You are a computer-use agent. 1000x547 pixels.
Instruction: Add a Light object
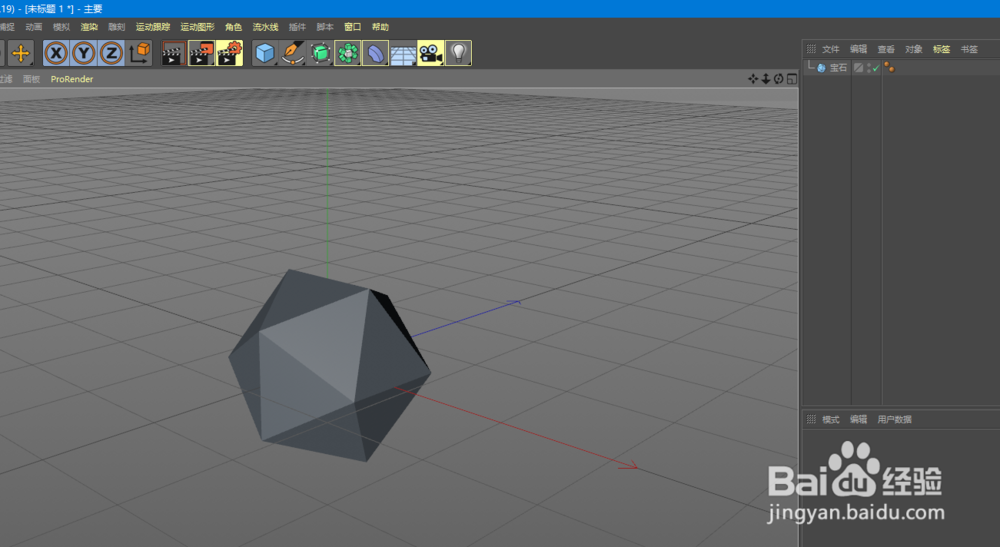tap(459, 54)
